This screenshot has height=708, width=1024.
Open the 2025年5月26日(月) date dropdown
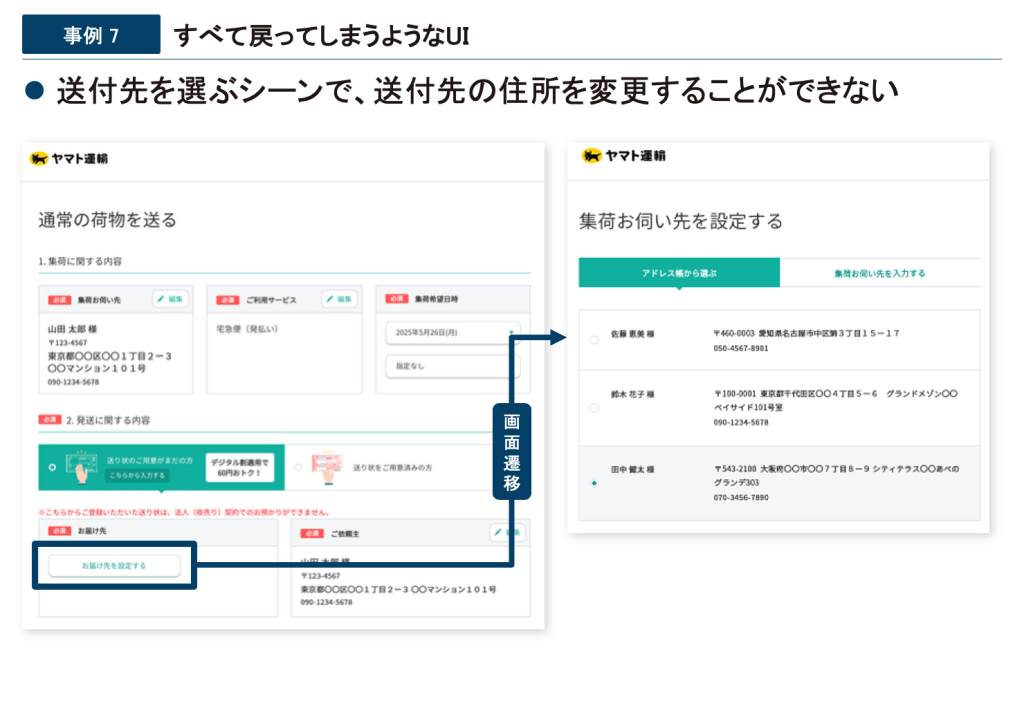point(452,333)
